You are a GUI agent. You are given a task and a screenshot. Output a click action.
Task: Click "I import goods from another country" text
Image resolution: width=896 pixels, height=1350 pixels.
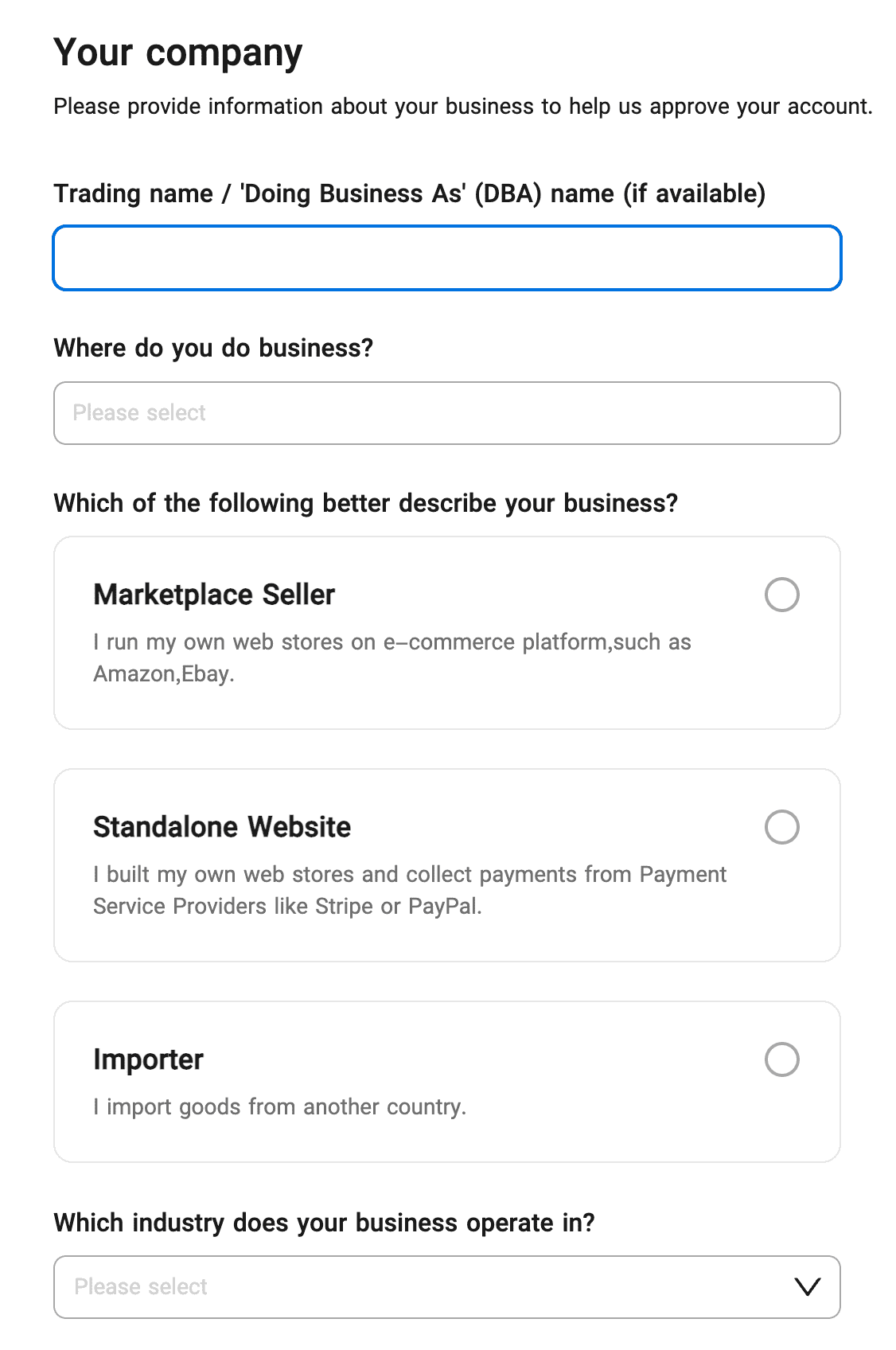click(279, 1106)
